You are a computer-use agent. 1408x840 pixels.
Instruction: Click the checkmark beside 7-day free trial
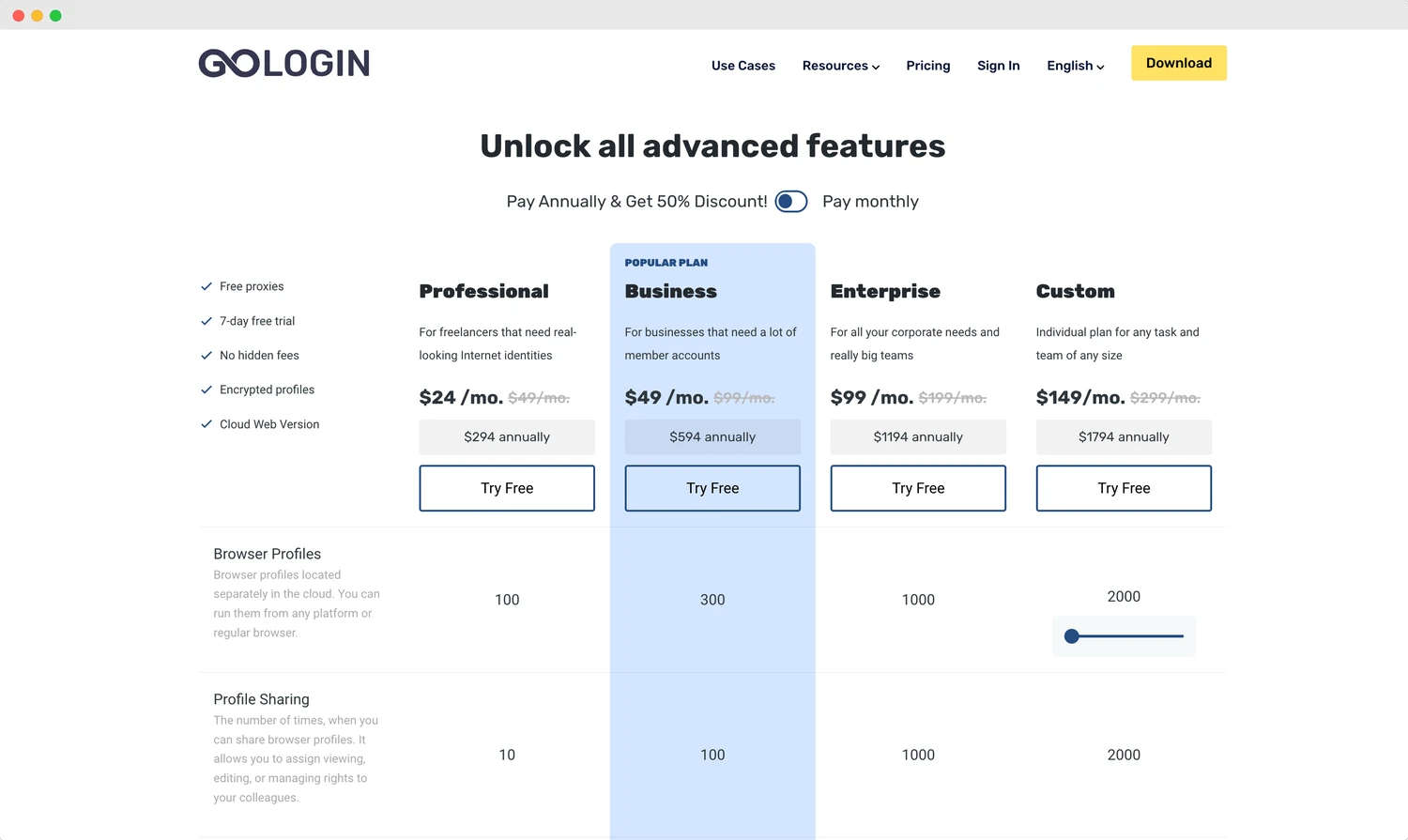click(x=207, y=321)
